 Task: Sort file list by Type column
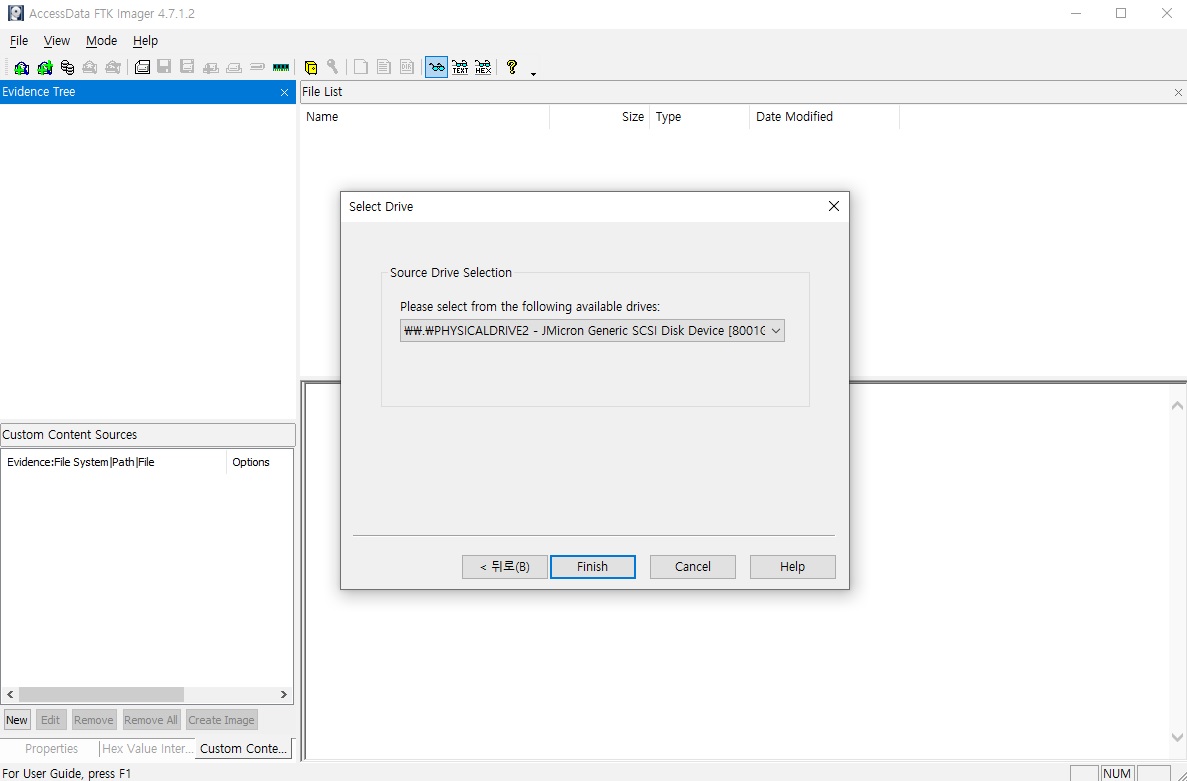click(699, 117)
